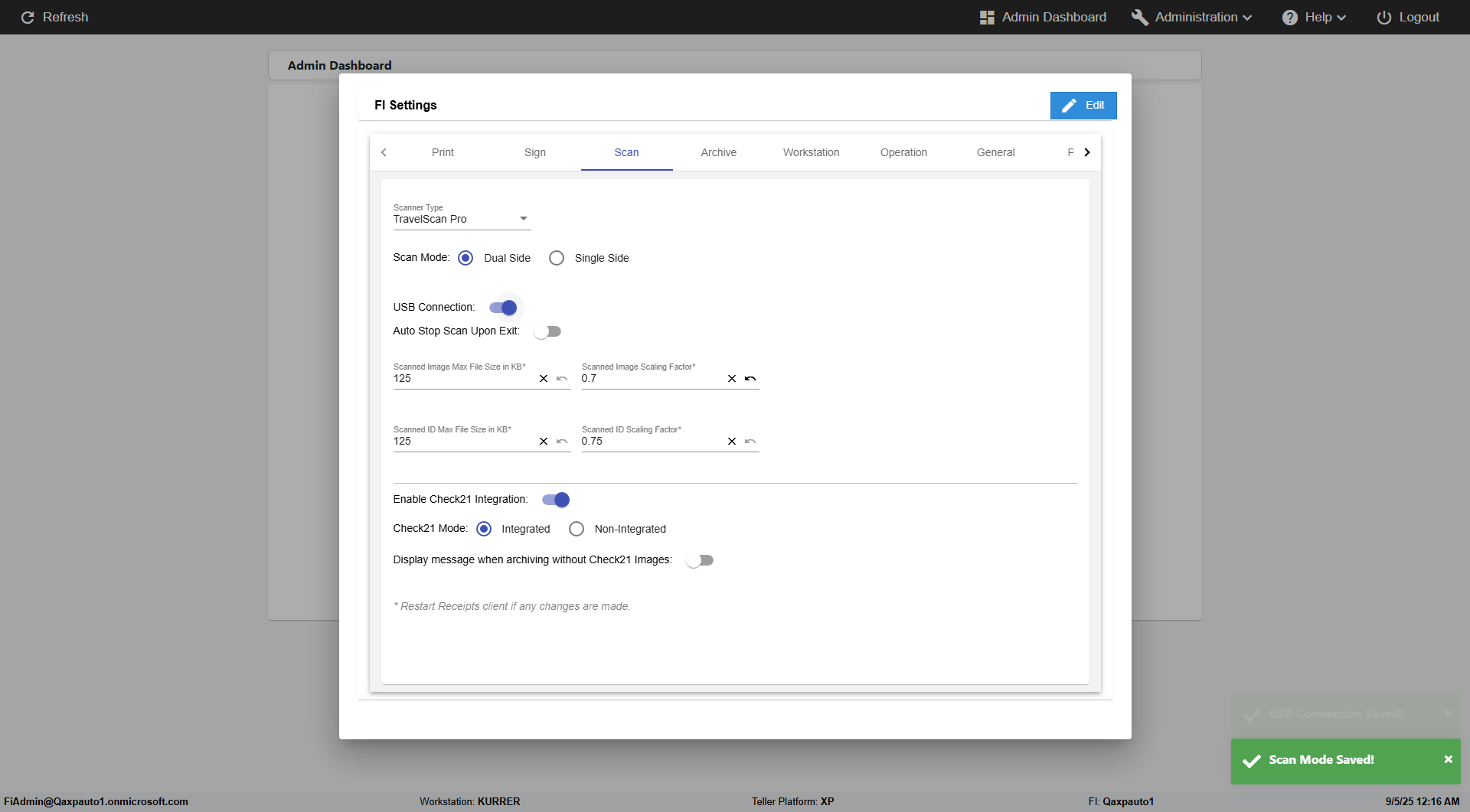Enable Auto Stop Scan Upon Exit
Screen dimensions: 1470x812
[x=548, y=331]
